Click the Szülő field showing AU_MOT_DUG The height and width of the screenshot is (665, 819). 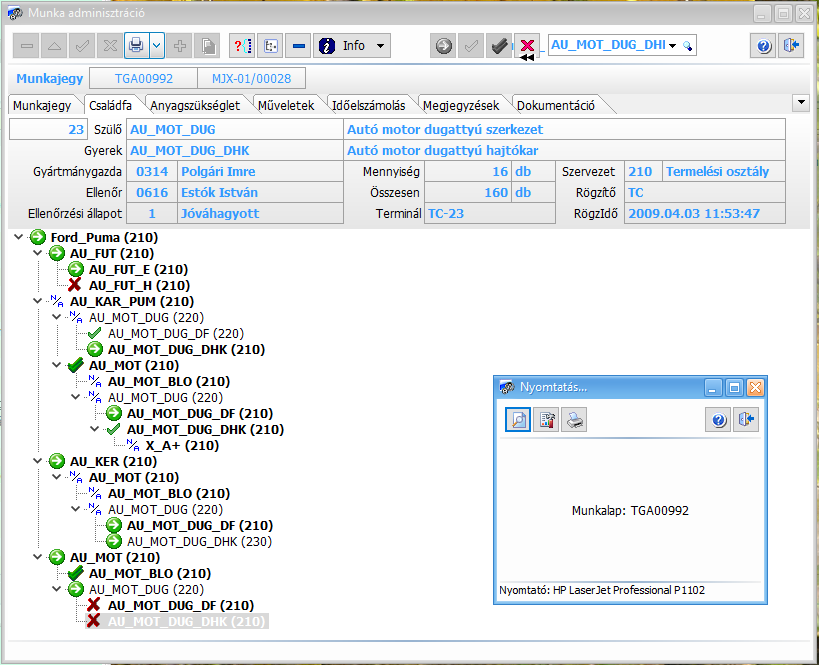235,130
